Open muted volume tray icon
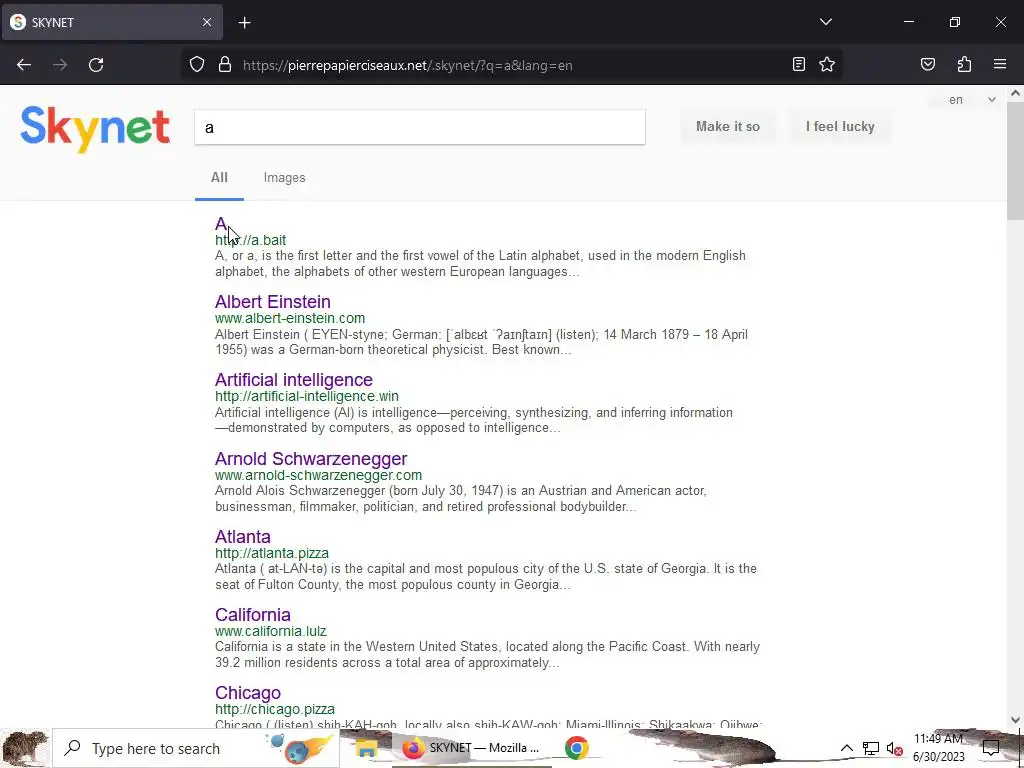This screenshot has height=768, width=1024. click(894, 748)
